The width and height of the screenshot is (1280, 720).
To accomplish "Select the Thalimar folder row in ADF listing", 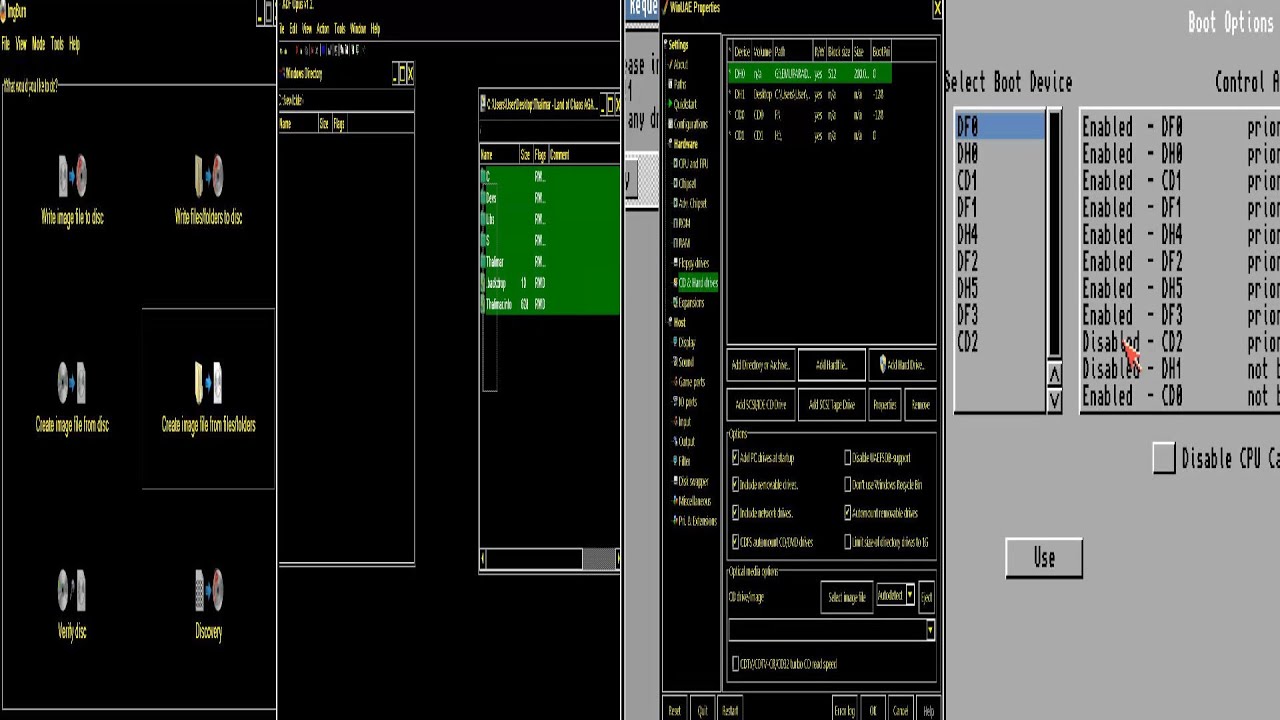I will [550, 261].
